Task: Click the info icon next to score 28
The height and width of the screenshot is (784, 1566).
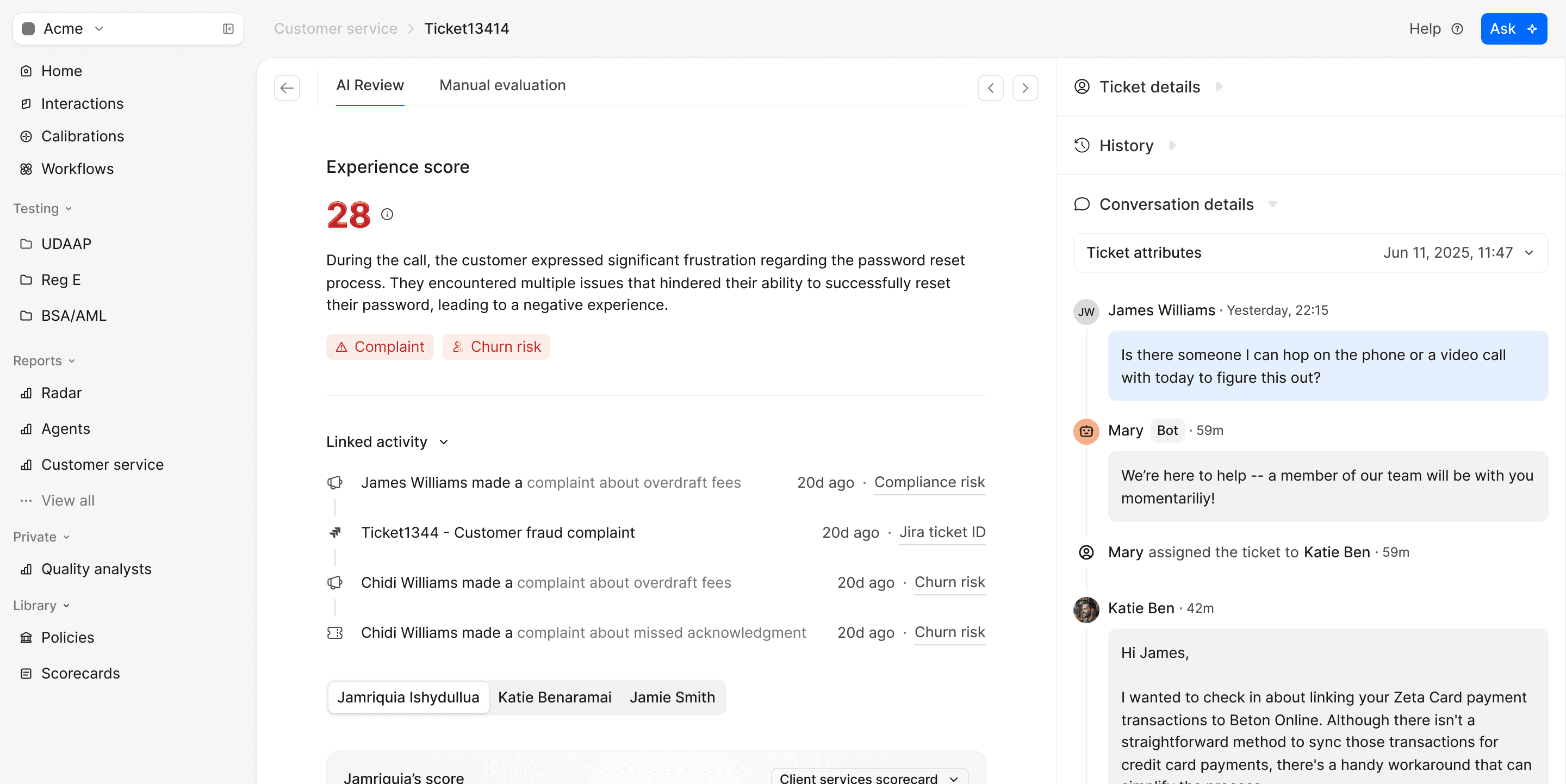Action: pos(387,214)
